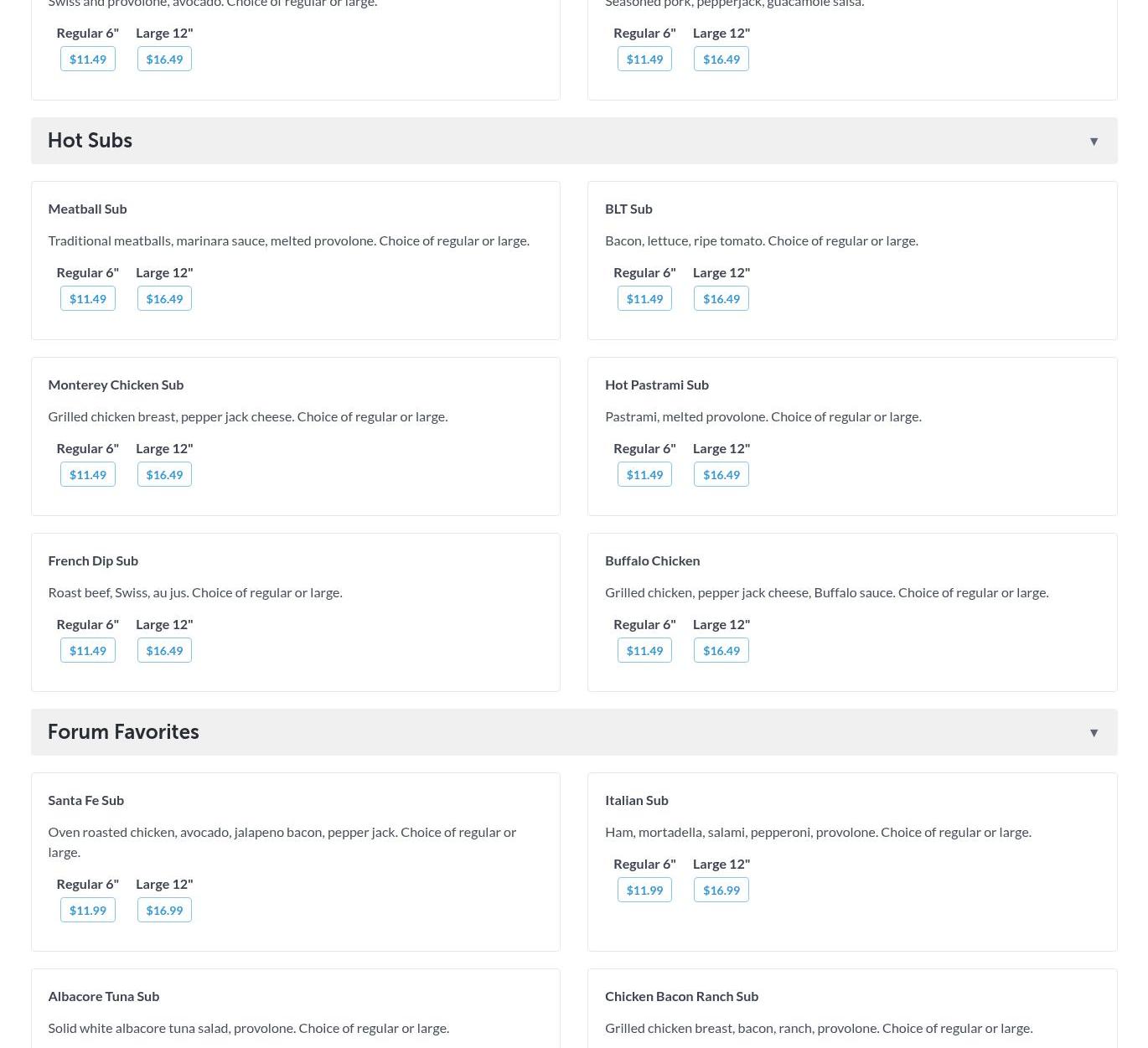1148x1048 pixels.
Task: Select French Dip Sub large price
Action: [x=164, y=651]
